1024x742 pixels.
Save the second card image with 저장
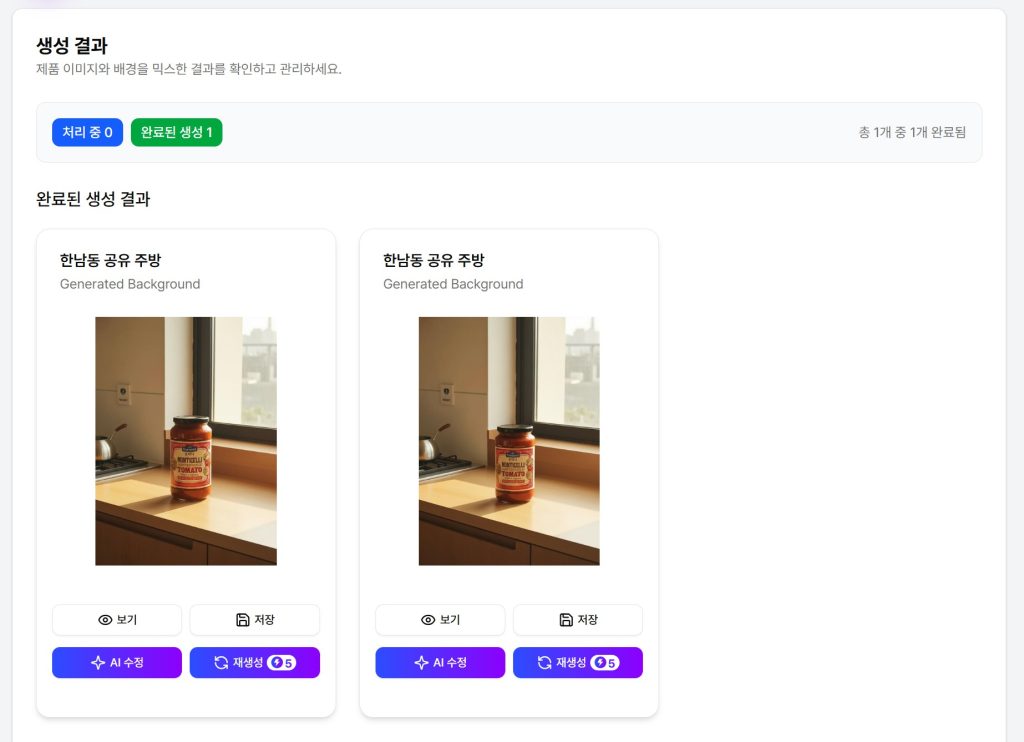pyautogui.click(x=577, y=620)
